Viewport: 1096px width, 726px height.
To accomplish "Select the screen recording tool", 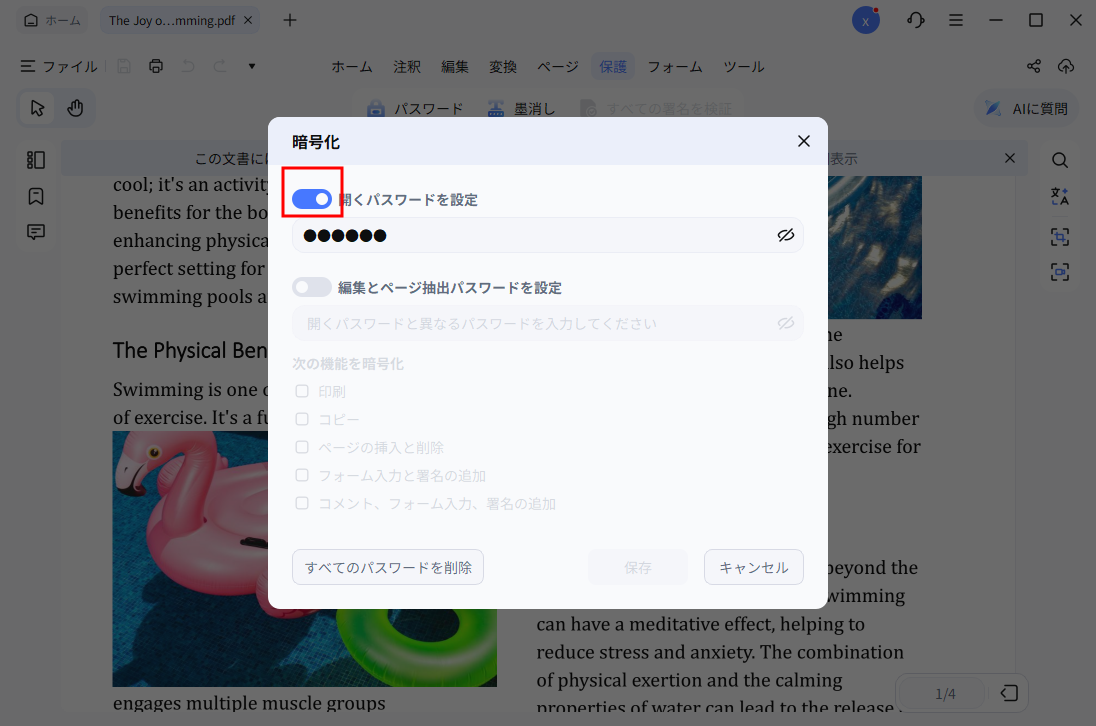I will 1060,271.
